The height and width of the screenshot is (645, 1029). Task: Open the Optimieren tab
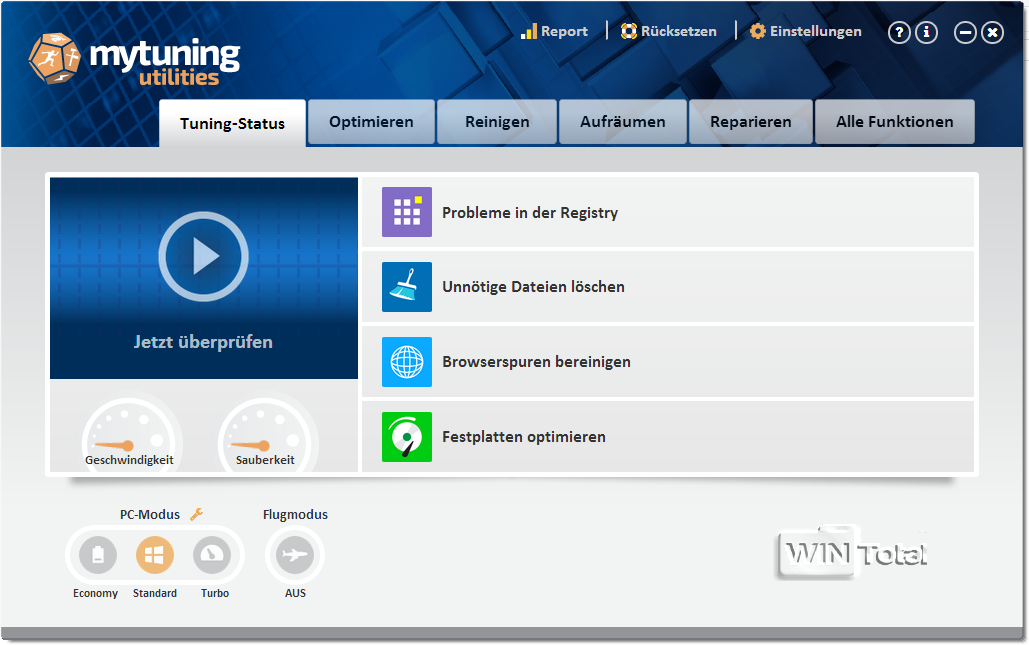371,122
